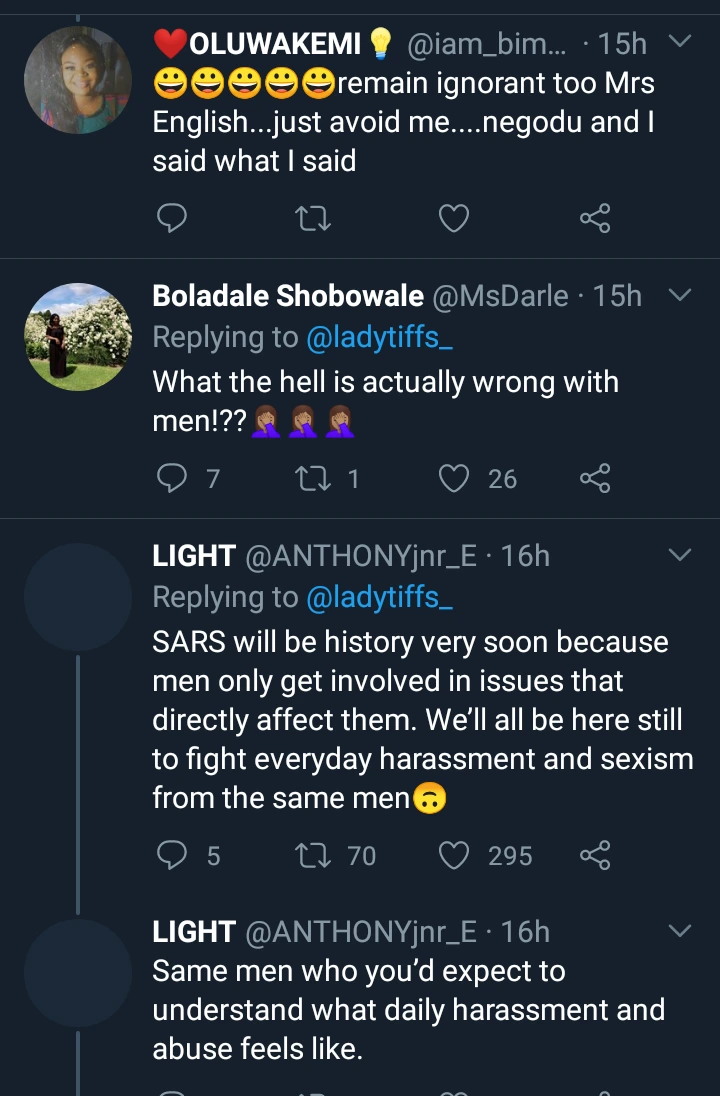Viewport: 720px width, 1096px height.
Task: Like LIGHT's tweet with 295 likes
Action: pyautogui.click(x=454, y=855)
